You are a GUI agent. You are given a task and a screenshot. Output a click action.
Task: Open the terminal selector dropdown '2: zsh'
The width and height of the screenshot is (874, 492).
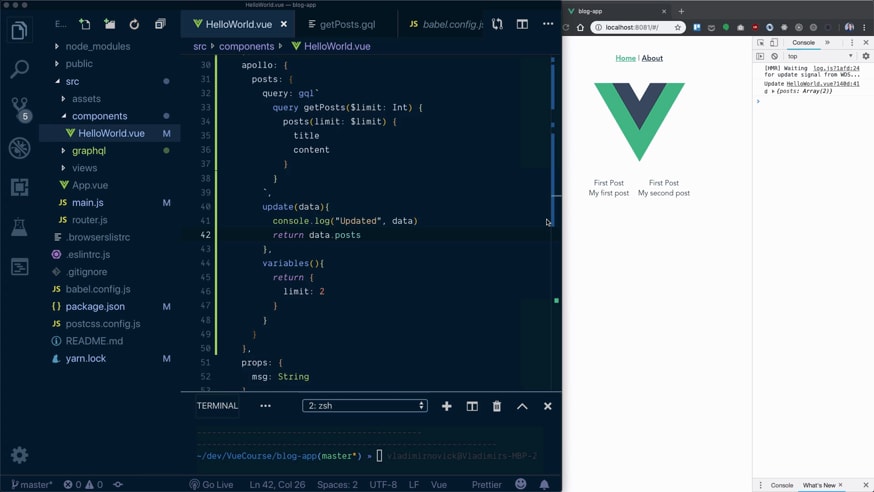pos(365,406)
